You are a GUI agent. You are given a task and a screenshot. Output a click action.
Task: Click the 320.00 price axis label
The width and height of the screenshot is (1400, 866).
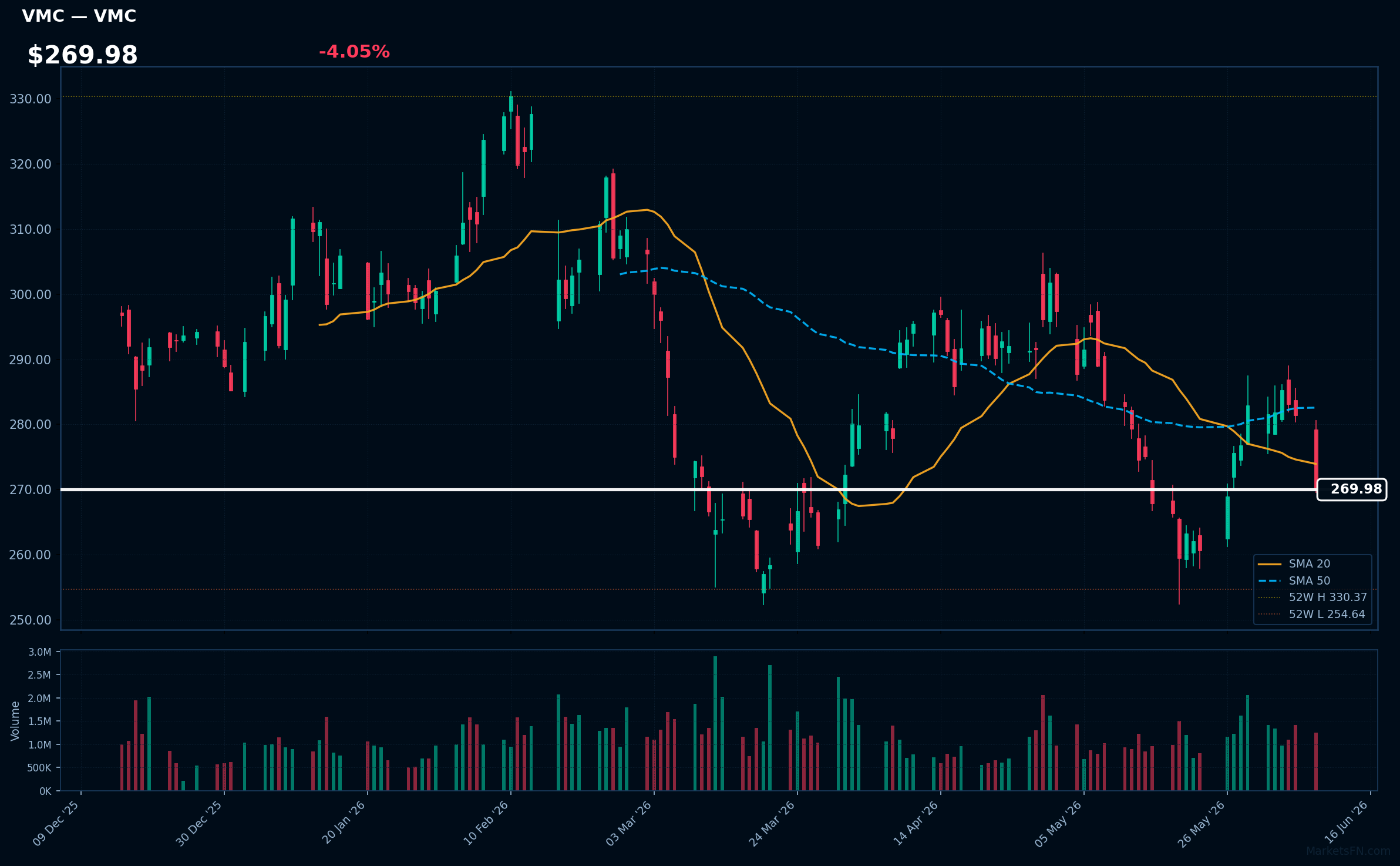click(x=31, y=164)
